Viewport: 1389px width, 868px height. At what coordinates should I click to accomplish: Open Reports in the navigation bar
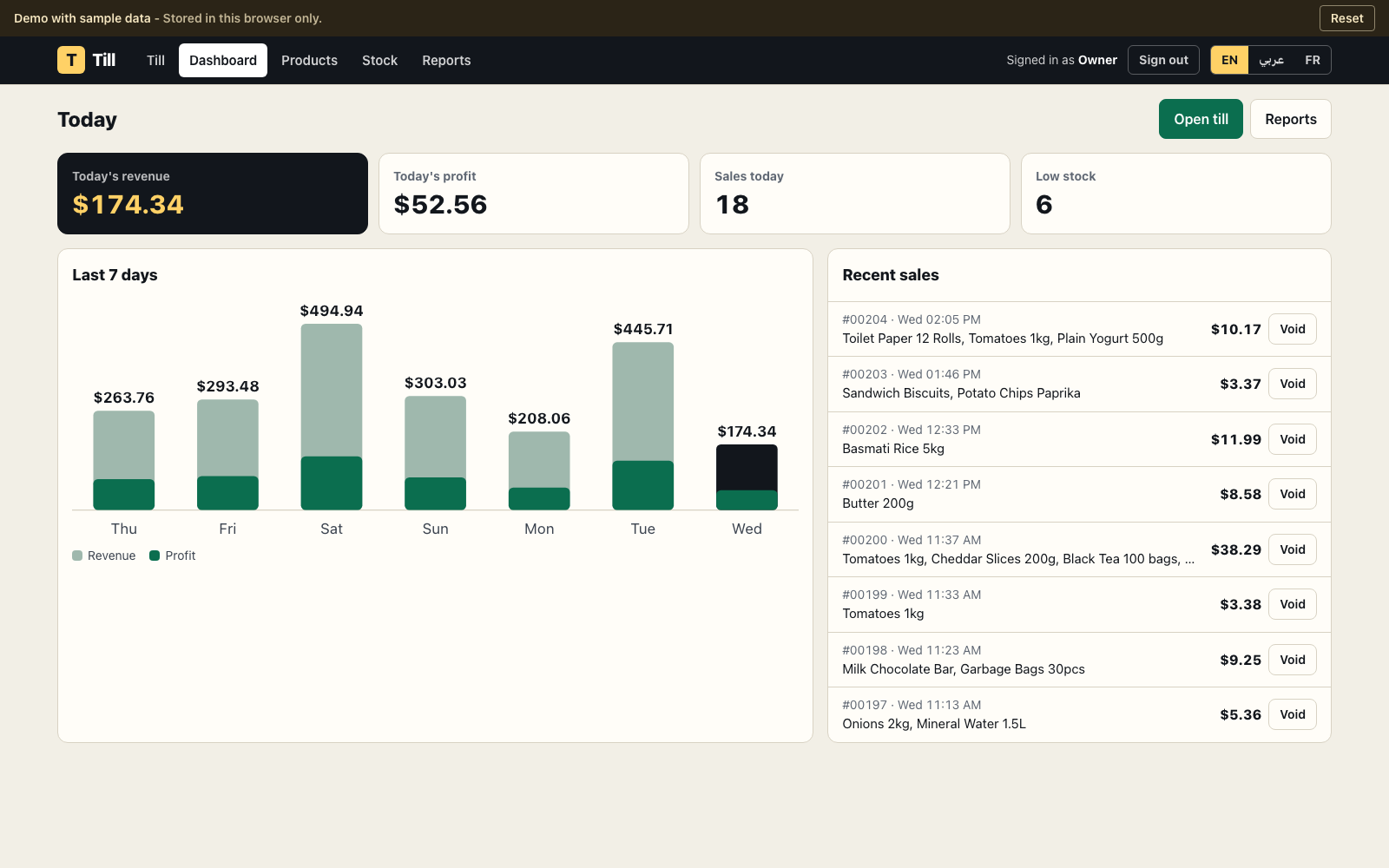click(x=446, y=60)
